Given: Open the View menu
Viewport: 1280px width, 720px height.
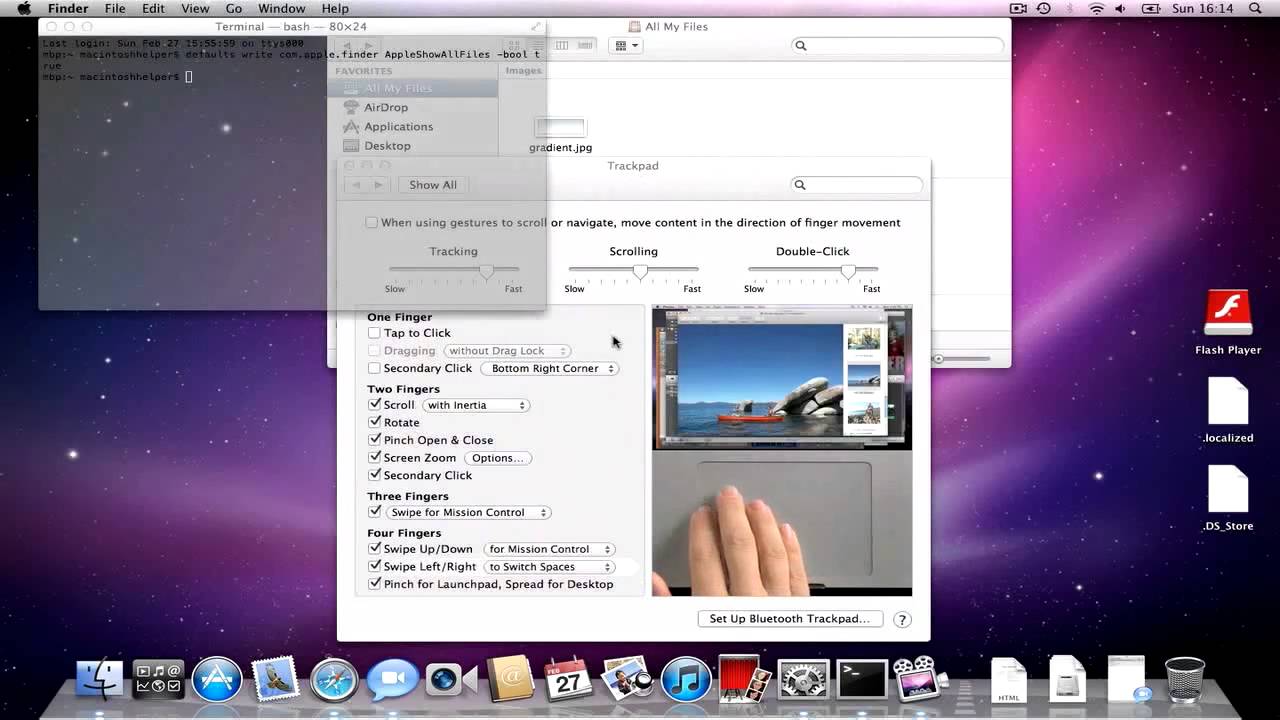Looking at the screenshot, I should pyautogui.click(x=195, y=9).
